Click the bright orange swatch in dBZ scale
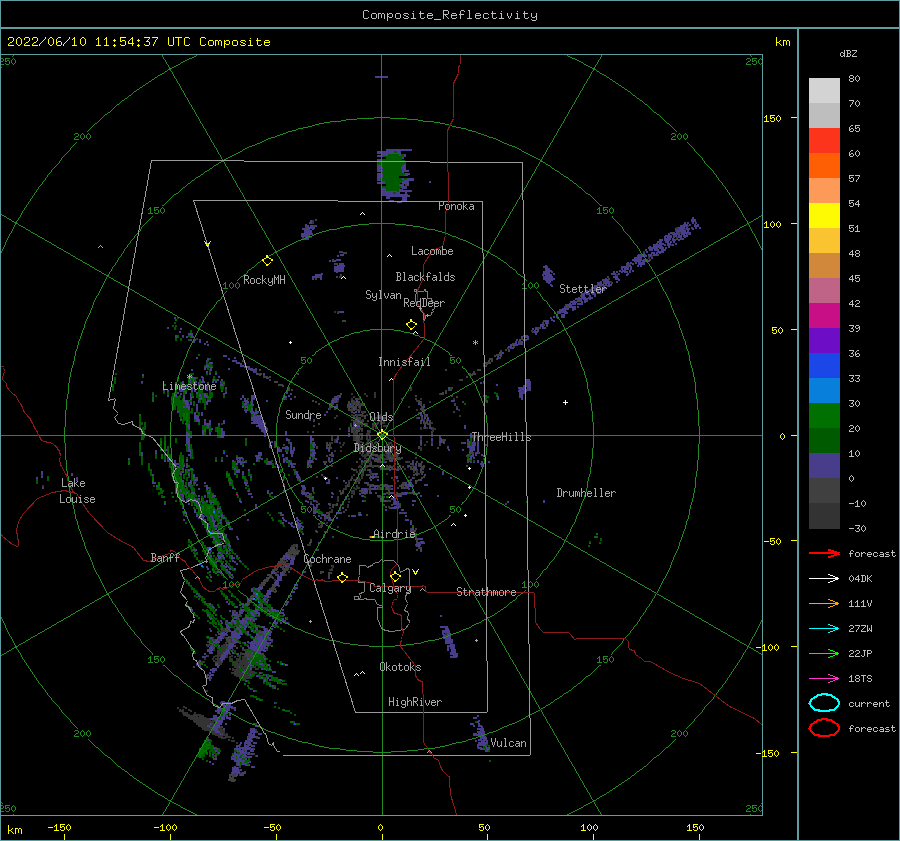The height and width of the screenshot is (841, 900). click(x=824, y=166)
